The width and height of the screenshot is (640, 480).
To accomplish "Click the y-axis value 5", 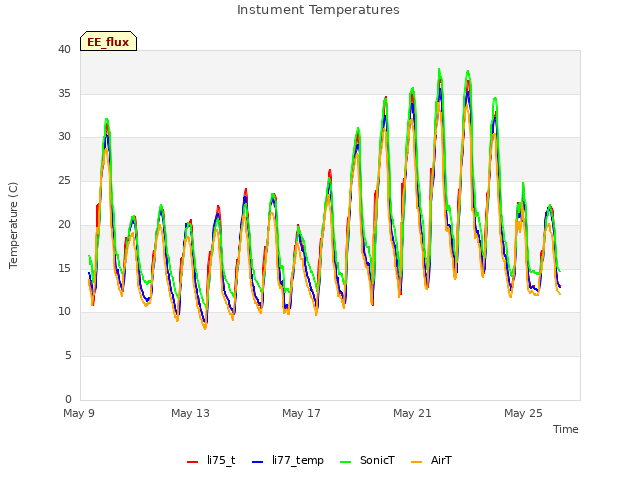I will tap(68, 356).
